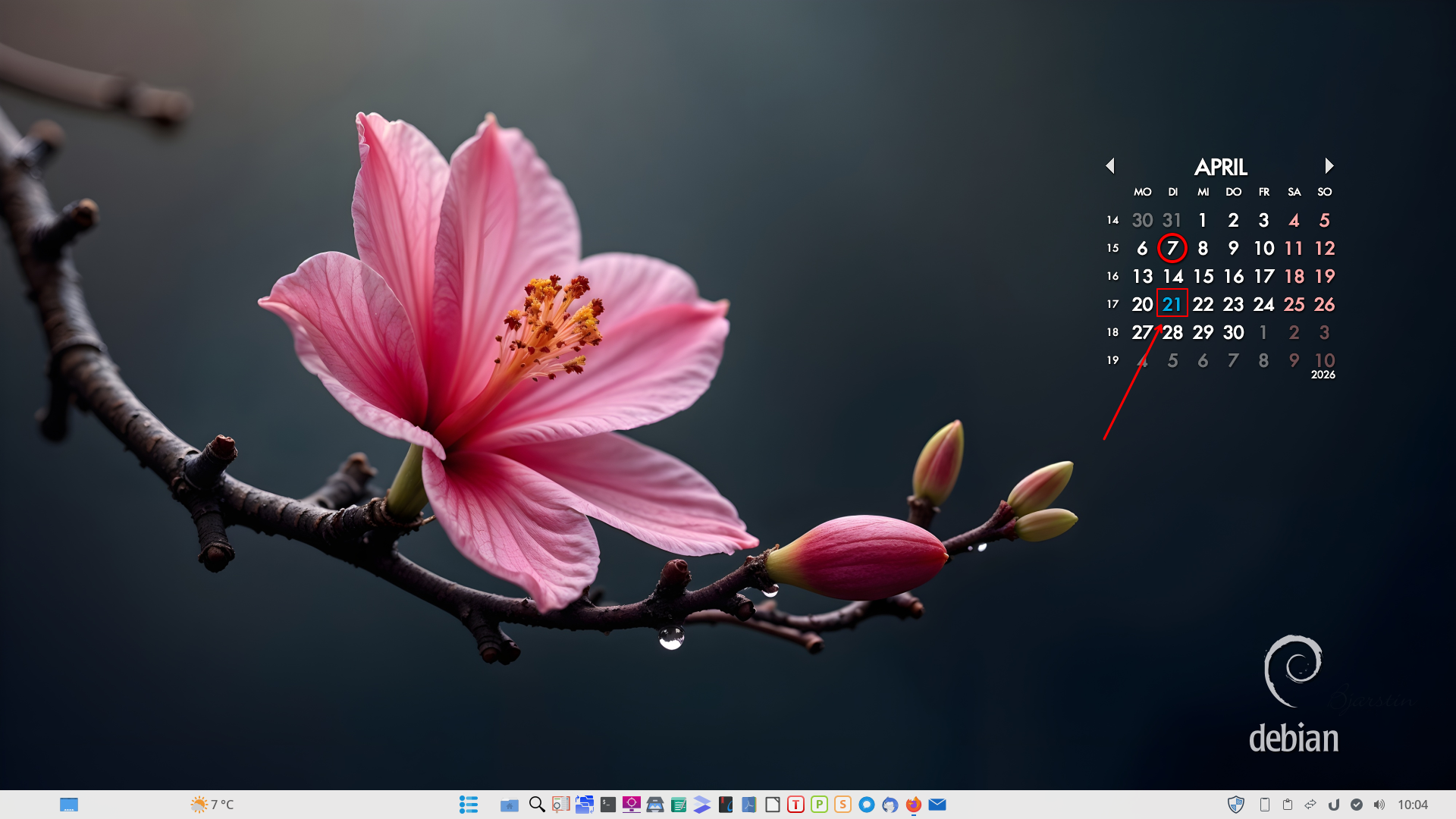Click the shield security tray icon
The image size is (1456, 819).
(x=1236, y=805)
